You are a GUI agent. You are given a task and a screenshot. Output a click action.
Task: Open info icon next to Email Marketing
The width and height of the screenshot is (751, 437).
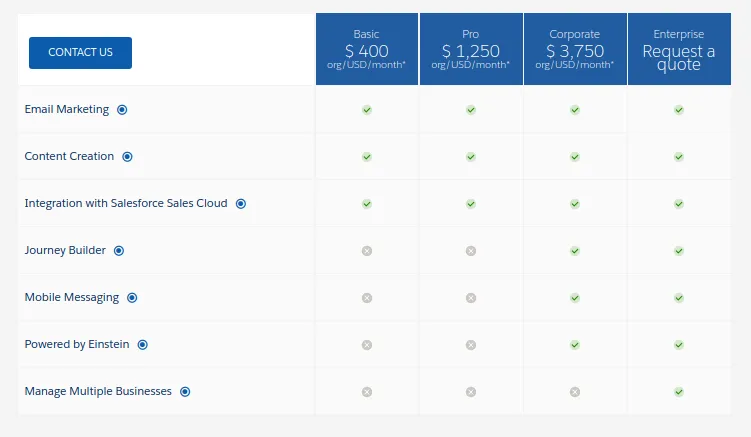[x=122, y=110]
